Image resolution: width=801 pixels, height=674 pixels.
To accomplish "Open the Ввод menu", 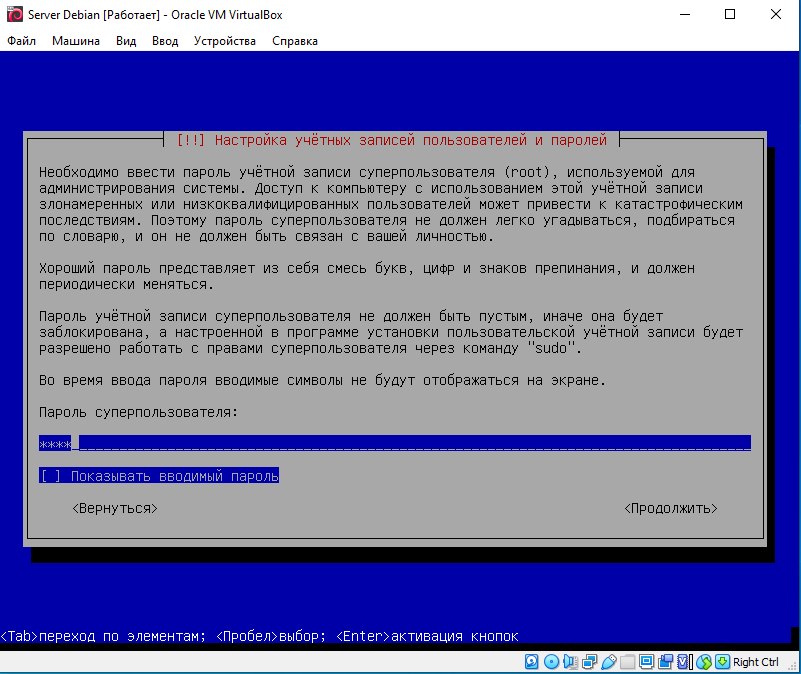I will [165, 41].
